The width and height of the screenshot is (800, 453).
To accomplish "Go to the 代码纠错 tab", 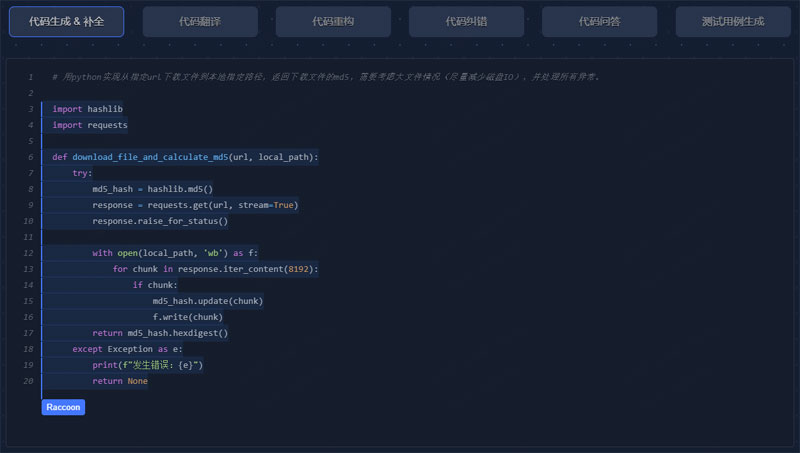I will [466, 21].
